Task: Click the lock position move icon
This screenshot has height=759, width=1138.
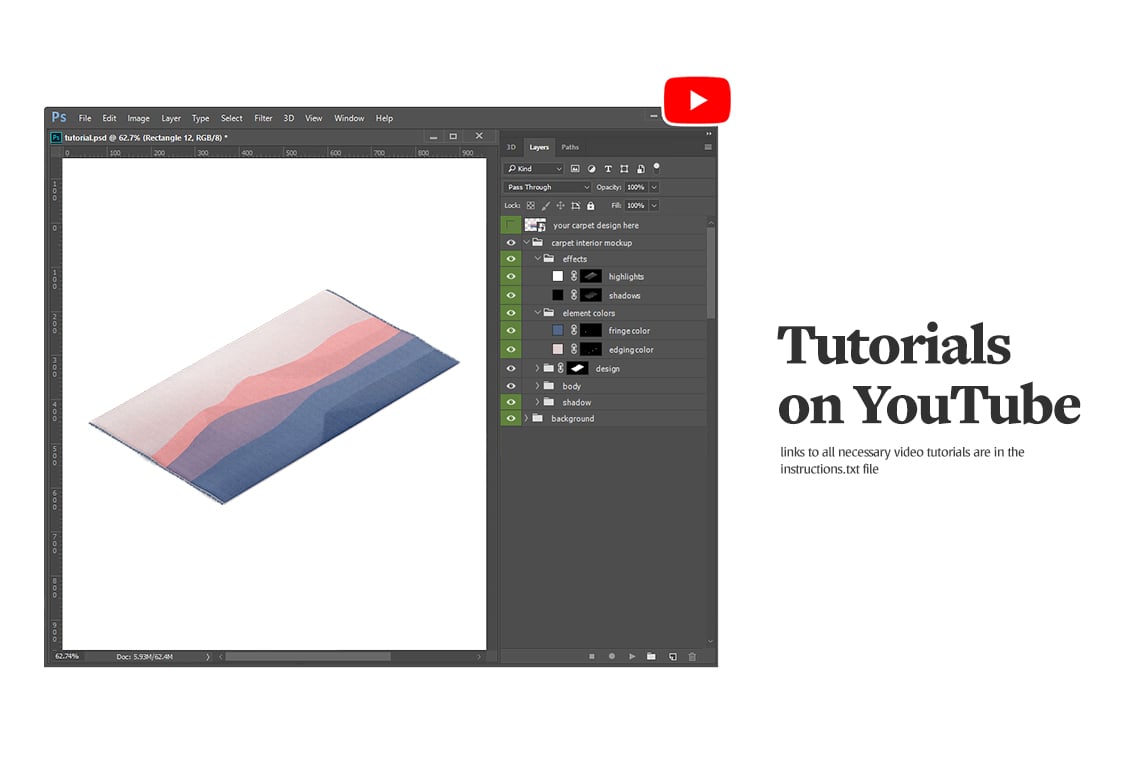Action: point(560,206)
